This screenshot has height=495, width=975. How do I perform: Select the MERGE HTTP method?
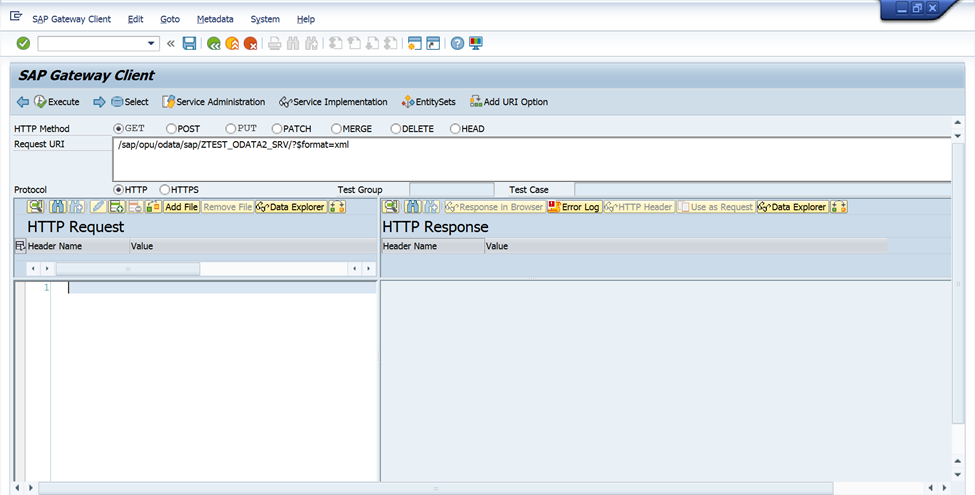click(336, 129)
